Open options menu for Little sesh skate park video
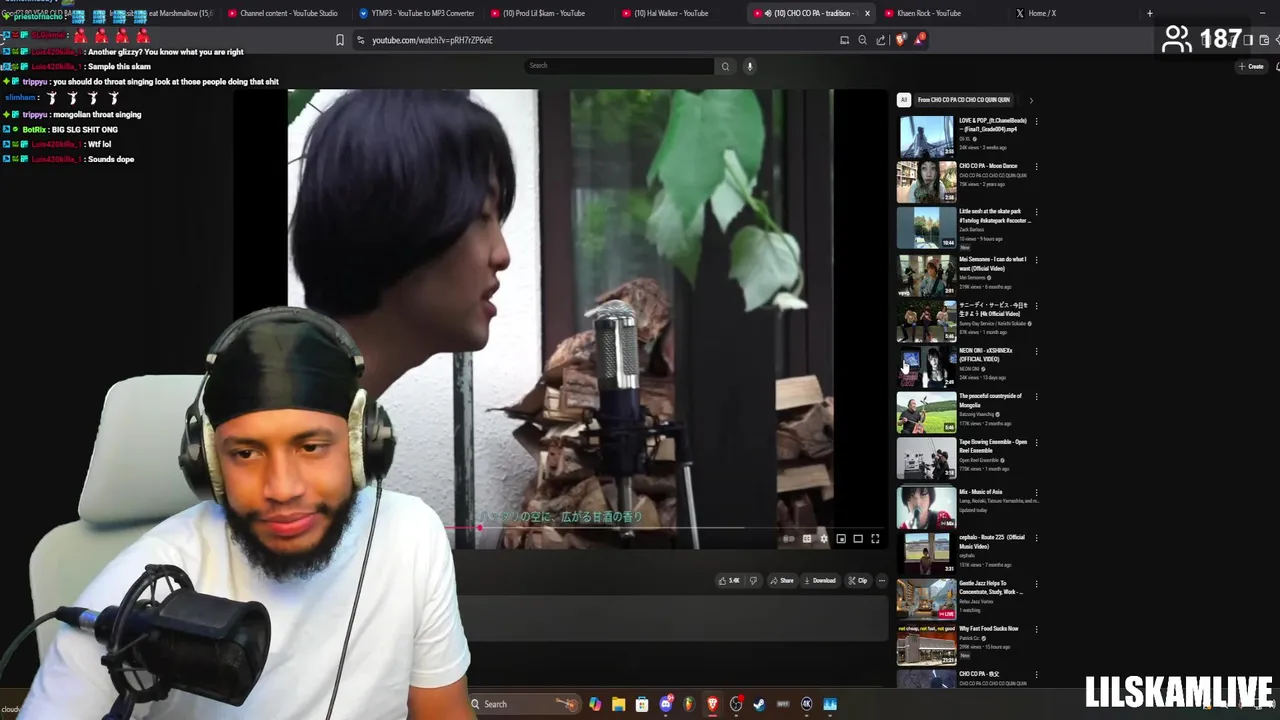Image resolution: width=1280 pixels, height=720 pixels. (x=1036, y=212)
